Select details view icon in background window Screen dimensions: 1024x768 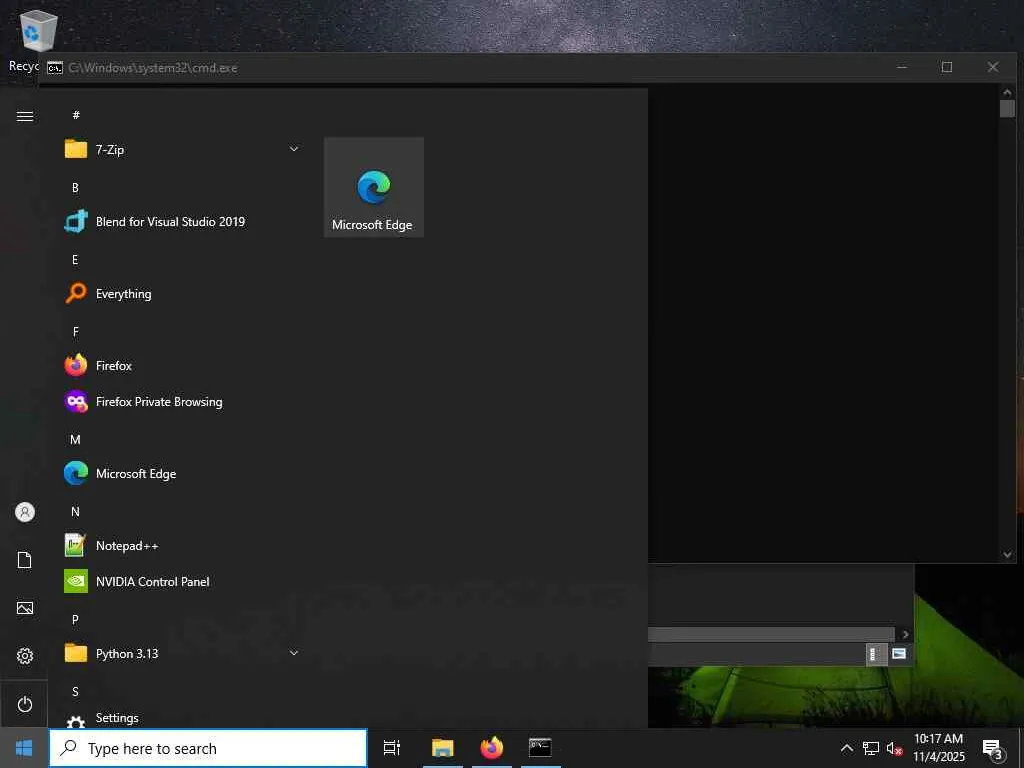pos(874,654)
